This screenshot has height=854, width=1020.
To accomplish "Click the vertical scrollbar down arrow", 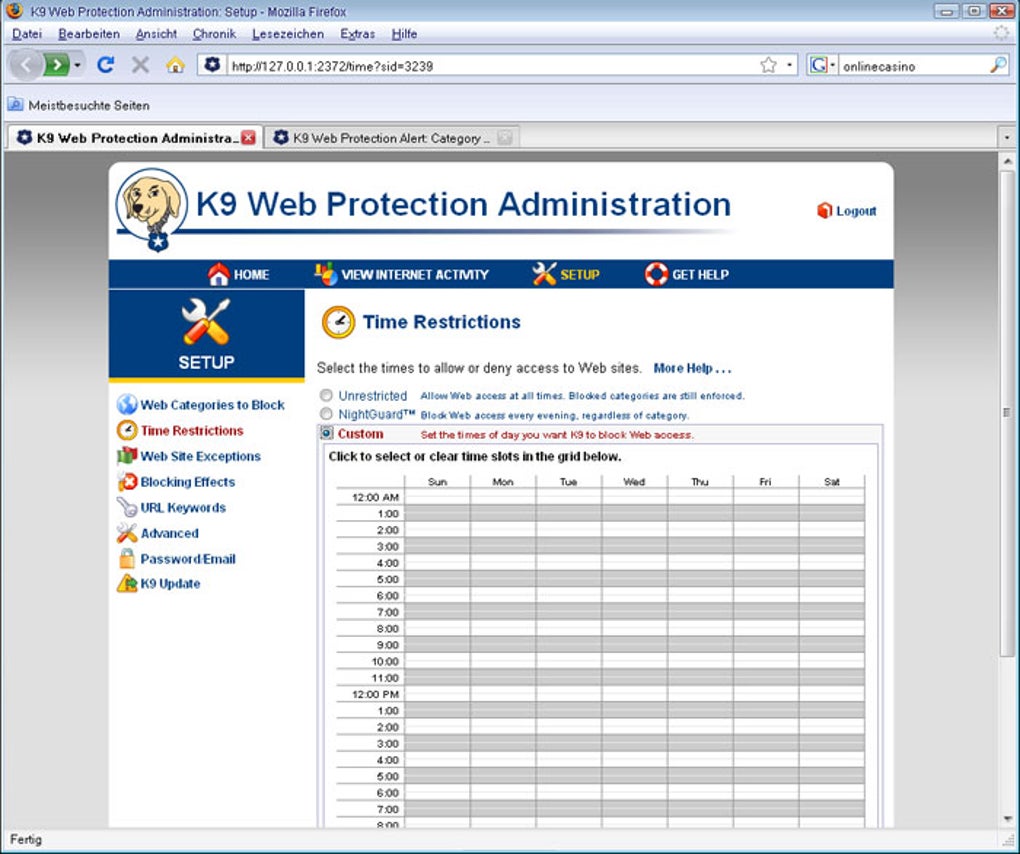I will click(1007, 819).
